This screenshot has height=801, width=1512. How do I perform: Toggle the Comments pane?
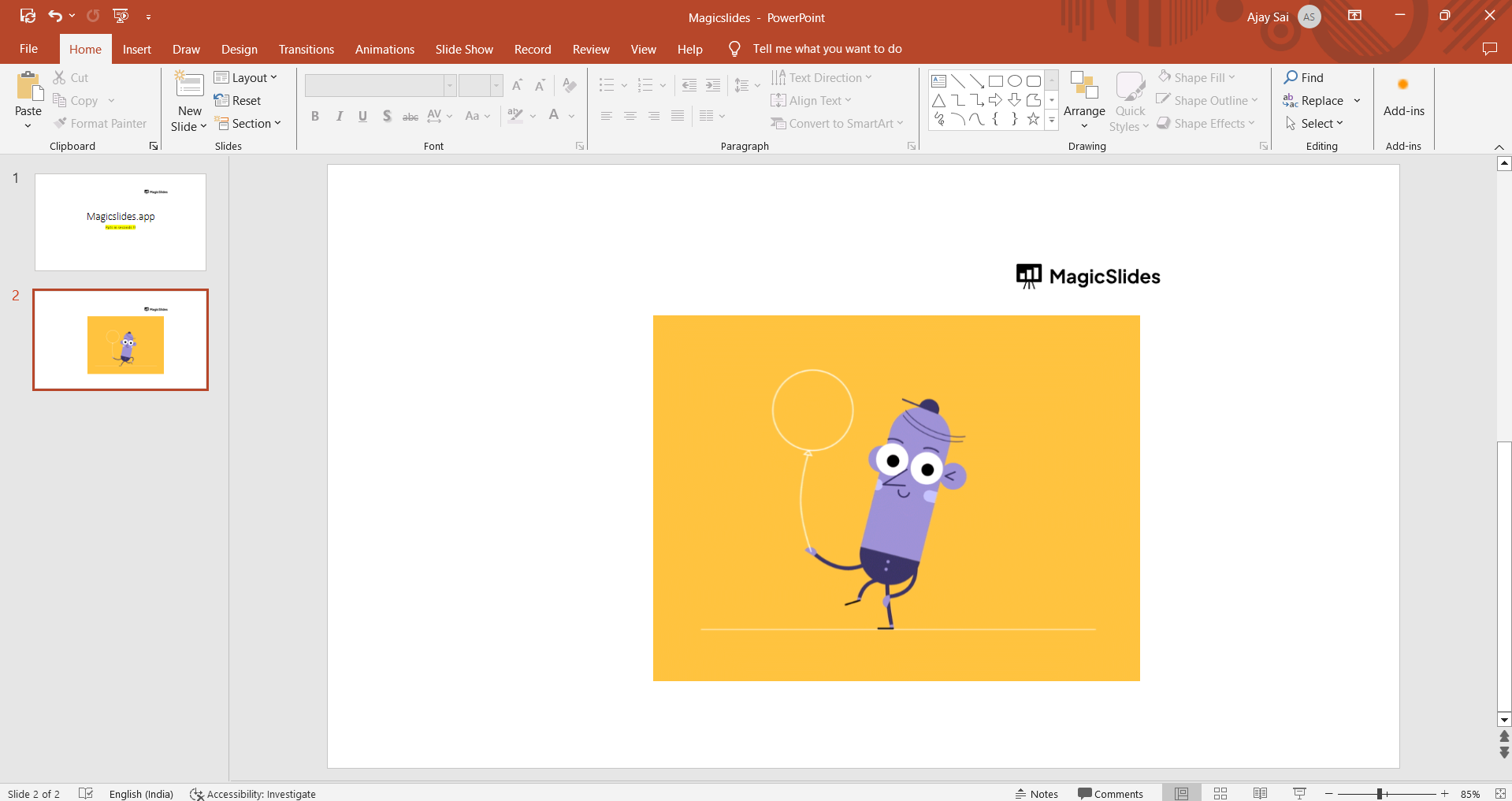coord(1110,794)
